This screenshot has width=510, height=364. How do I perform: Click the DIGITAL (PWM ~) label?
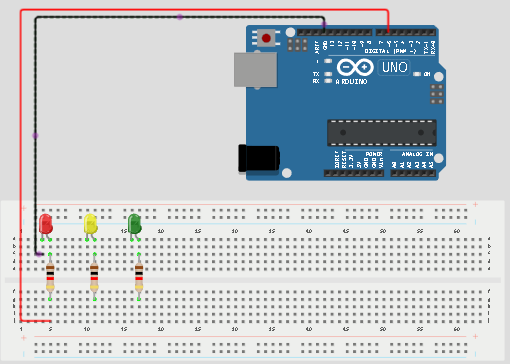pos(390,51)
